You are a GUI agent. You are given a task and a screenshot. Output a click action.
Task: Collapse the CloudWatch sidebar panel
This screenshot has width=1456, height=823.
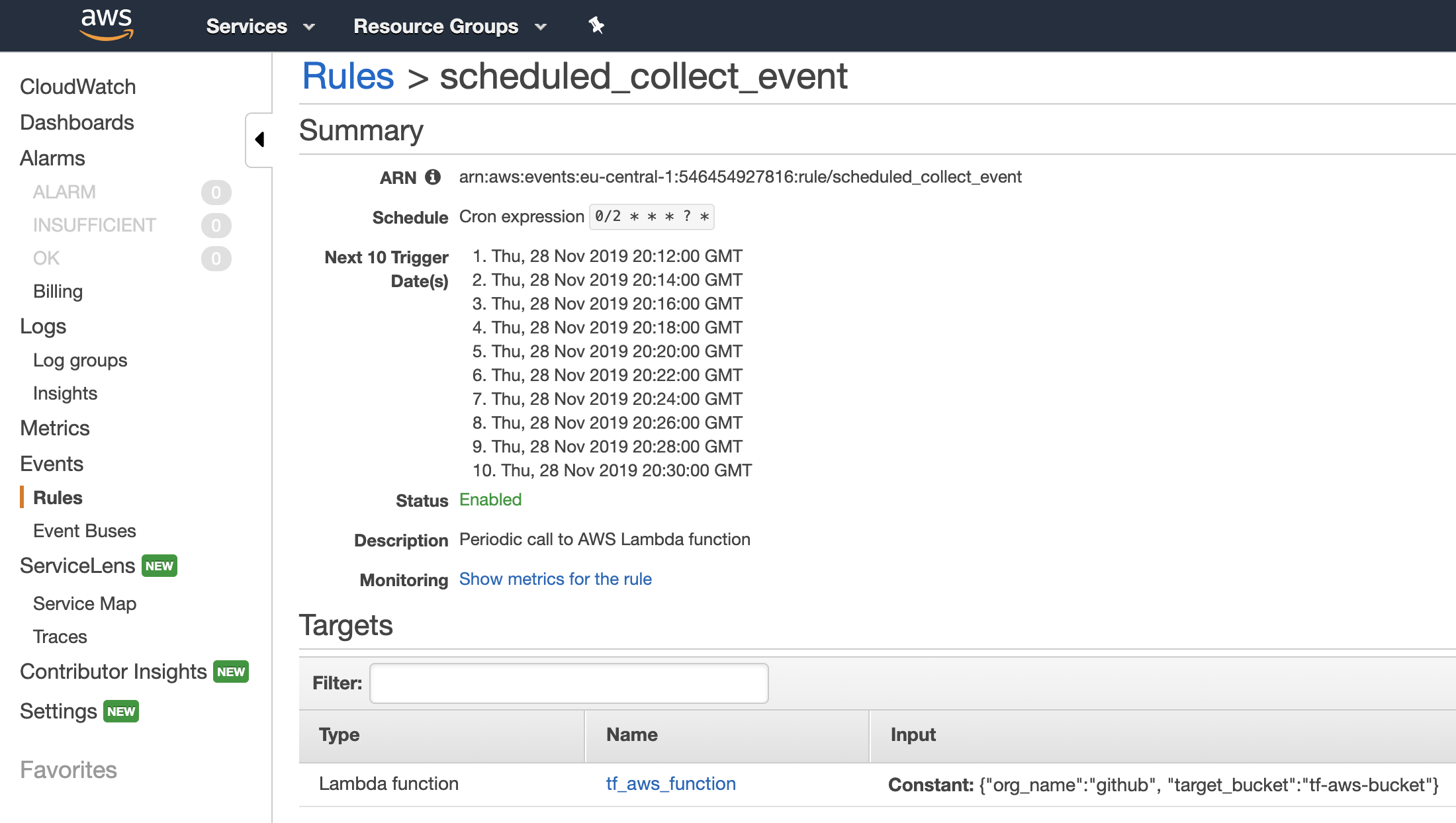[259, 140]
